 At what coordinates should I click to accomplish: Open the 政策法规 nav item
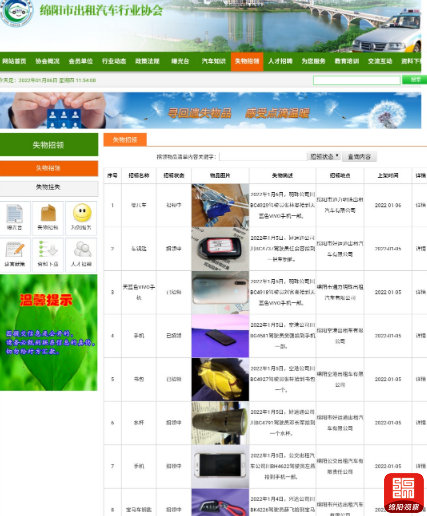(147, 61)
